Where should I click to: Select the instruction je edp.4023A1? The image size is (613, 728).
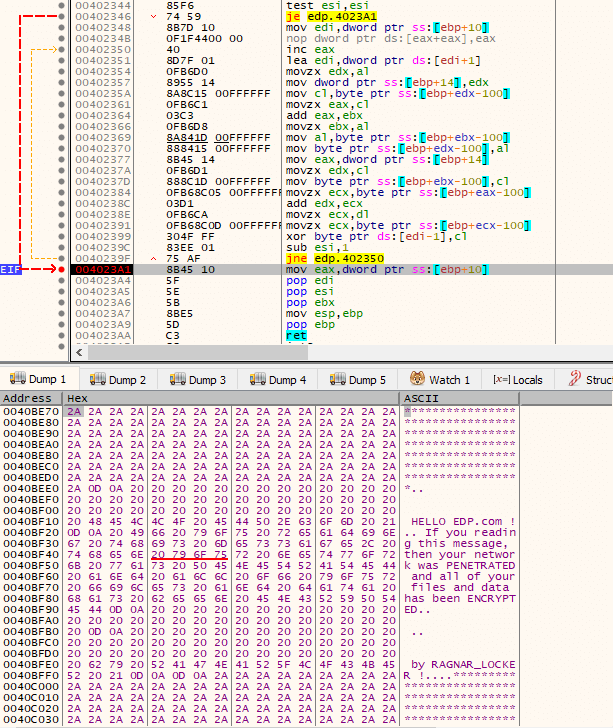[332, 16]
